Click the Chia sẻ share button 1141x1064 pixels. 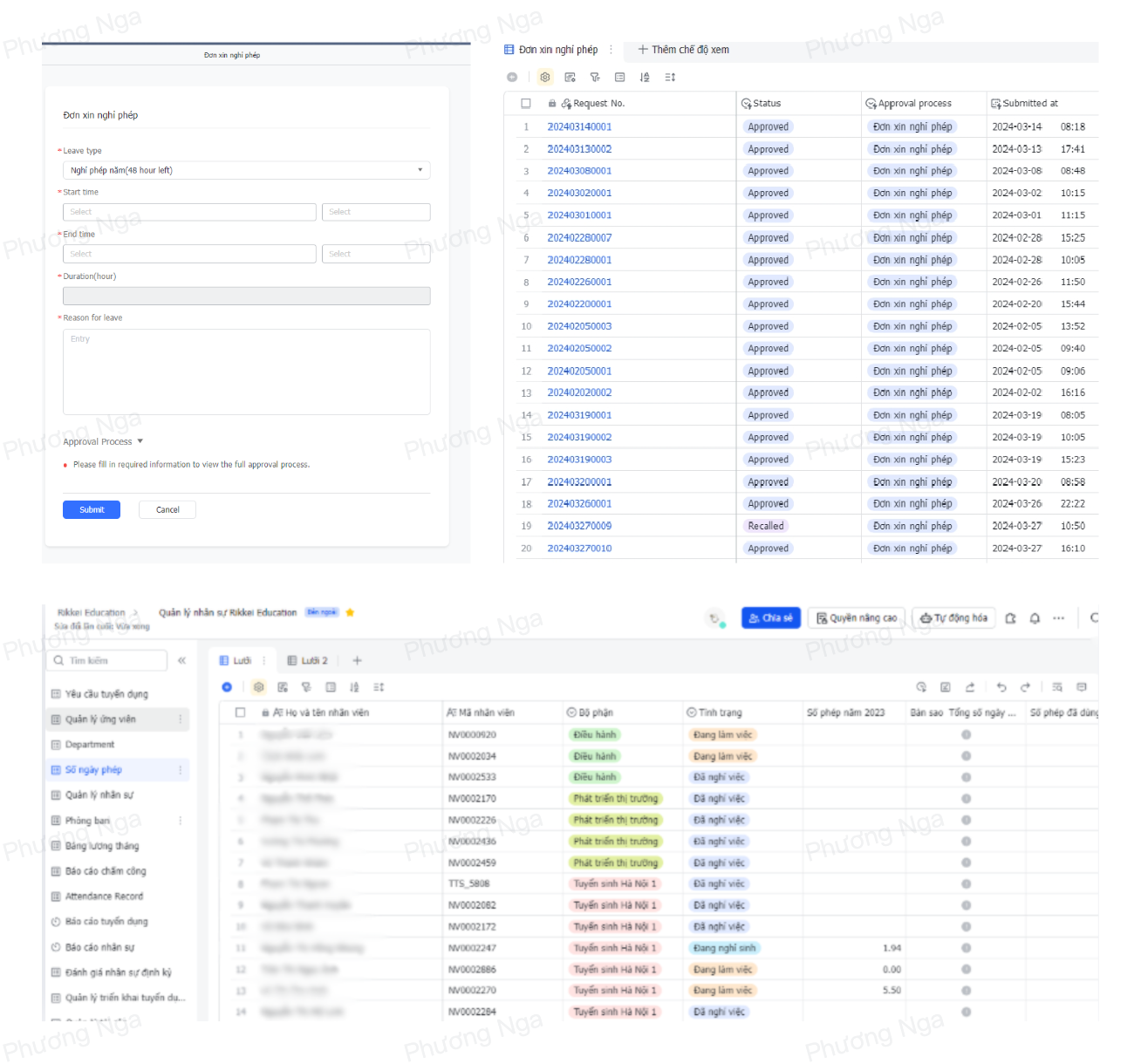click(x=770, y=618)
